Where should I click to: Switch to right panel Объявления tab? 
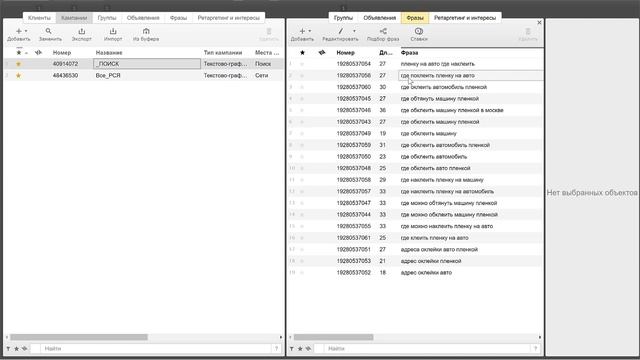(380, 18)
